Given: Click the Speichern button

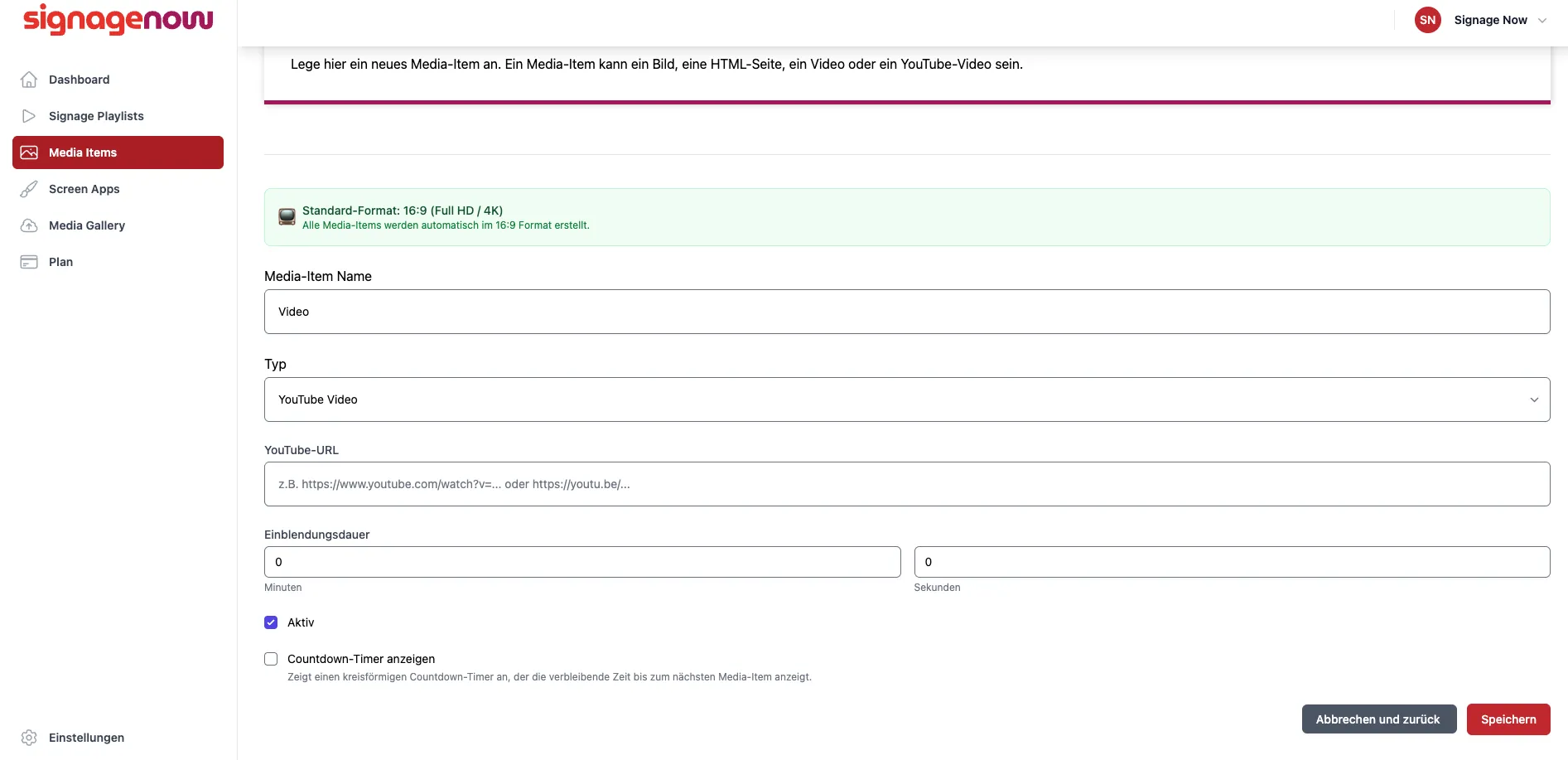Looking at the screenshot, I should (1508, 719).
